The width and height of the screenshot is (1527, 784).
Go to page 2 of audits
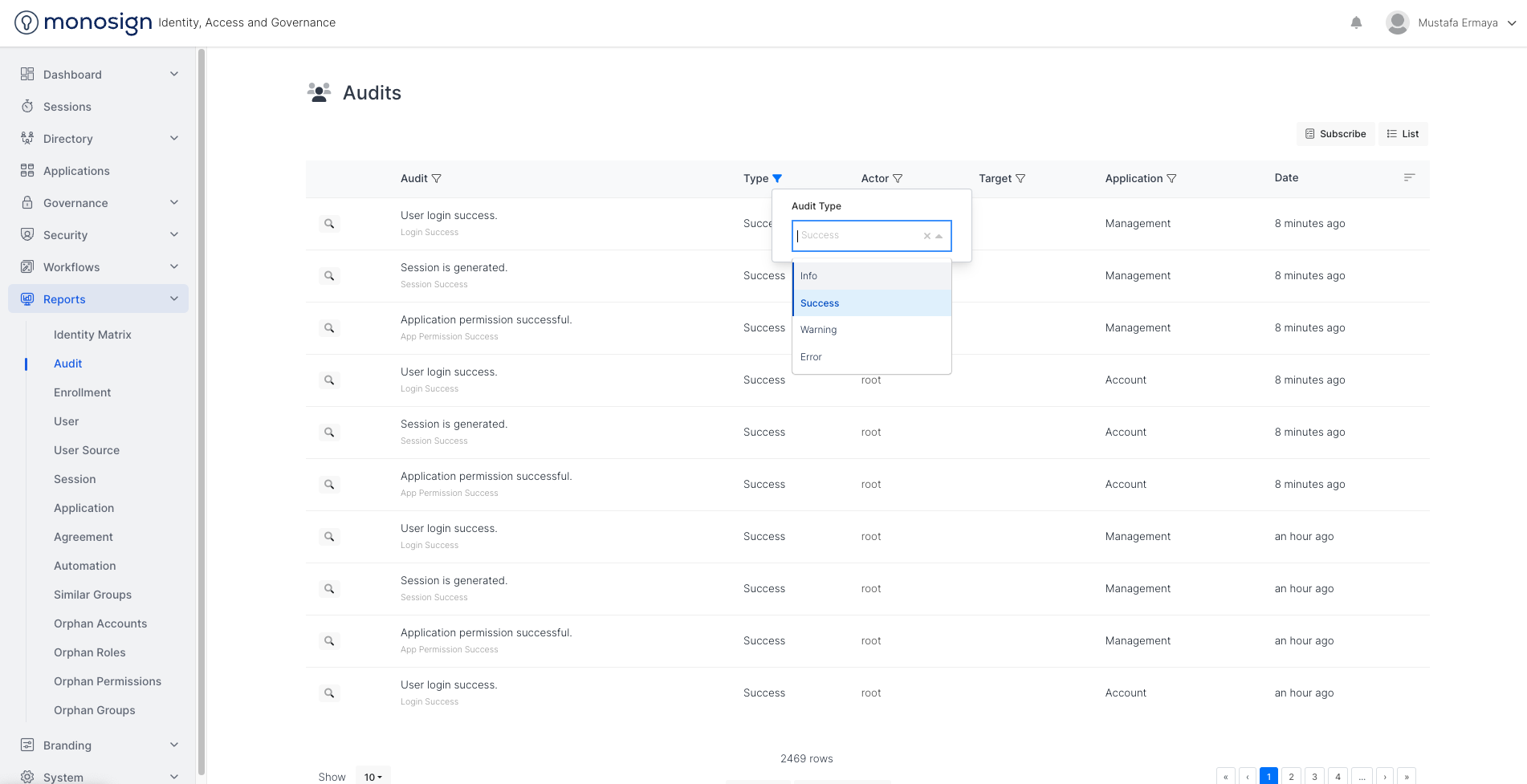point(1291,776)
